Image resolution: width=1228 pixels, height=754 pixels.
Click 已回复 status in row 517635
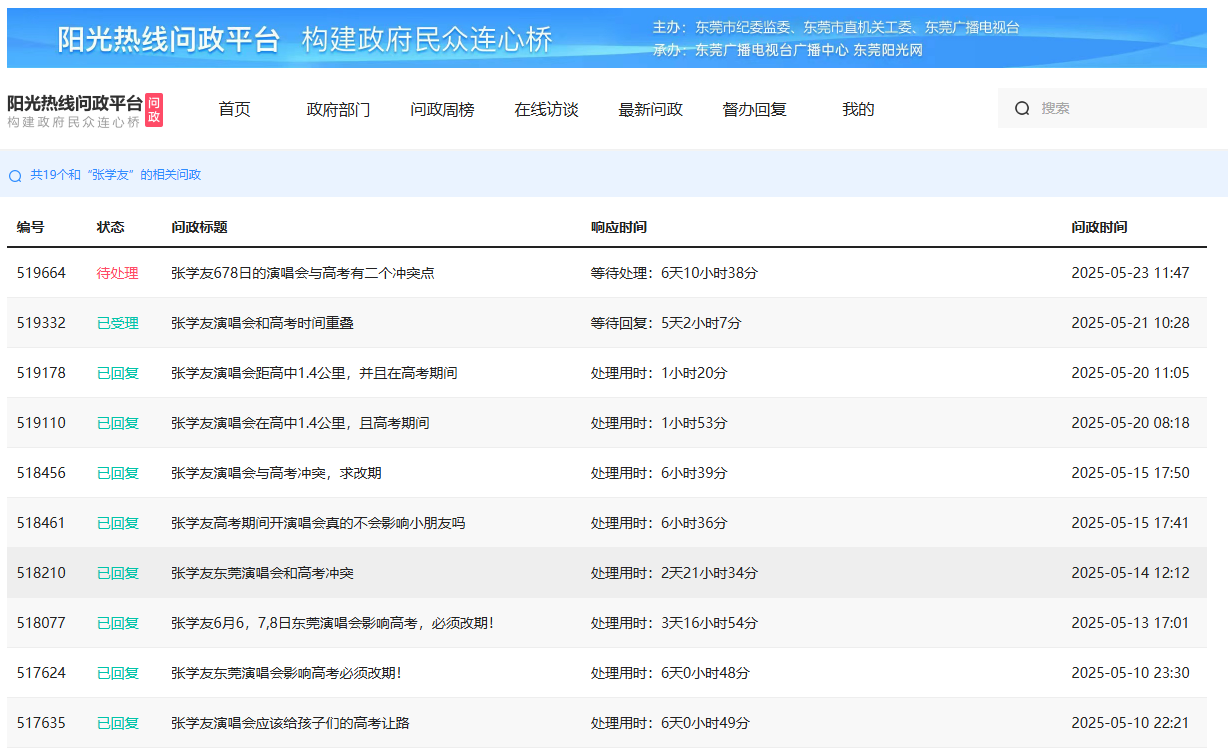pos(117,723)
